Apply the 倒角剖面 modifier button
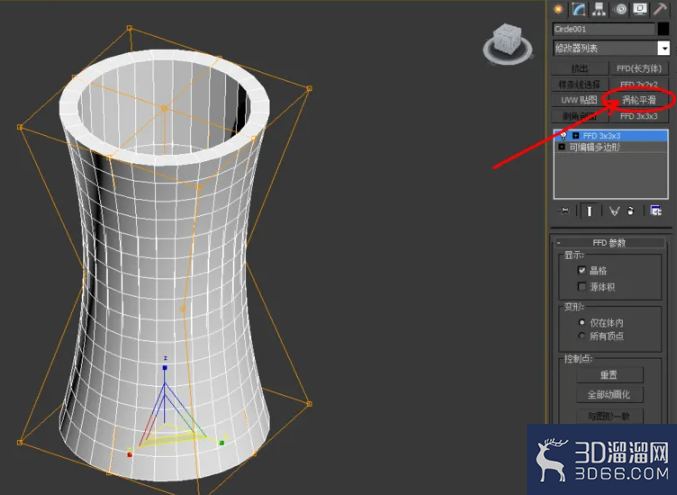677x495 pixels. (579, 116)
